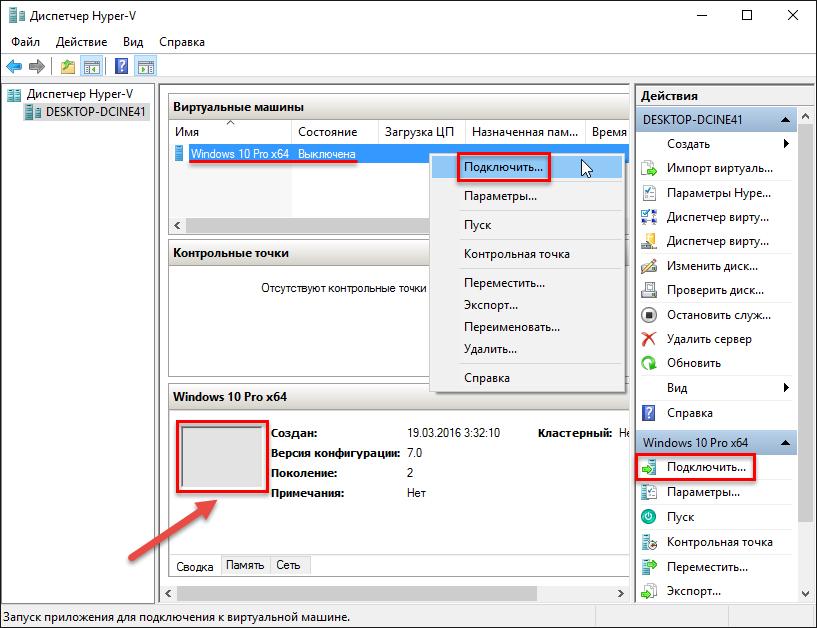The image size is (817, 628).
Task: Choose Удалить... in the context menu
Action: [x=527, y=349]
